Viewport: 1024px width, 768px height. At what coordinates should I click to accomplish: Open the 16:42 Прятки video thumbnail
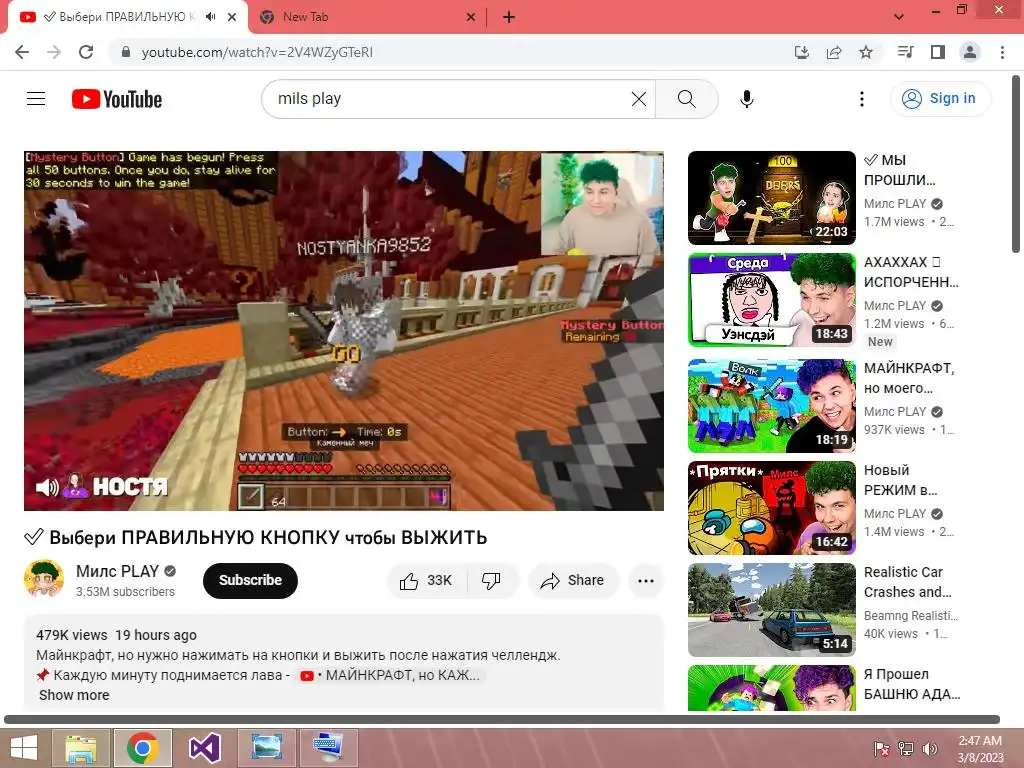coord(772,507)
